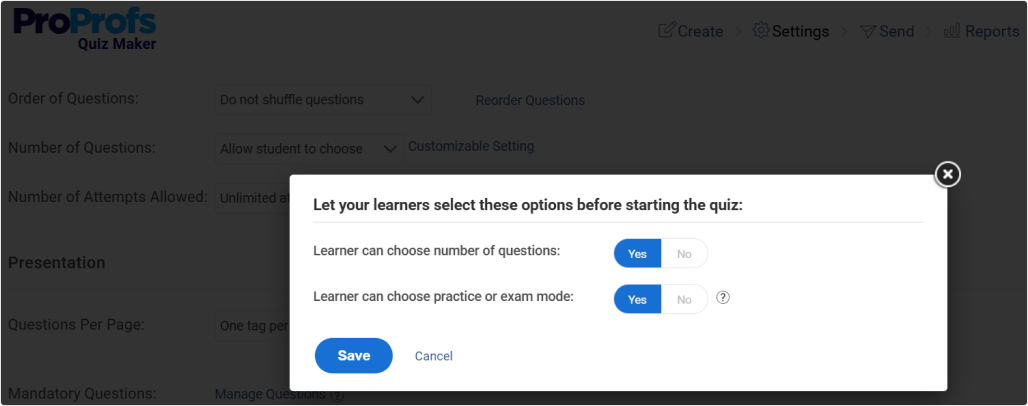Viewport: 1028px width, 406px height.
Task: Click the ProProfs Quiz Maker logo
Action: tap(85, 30)
